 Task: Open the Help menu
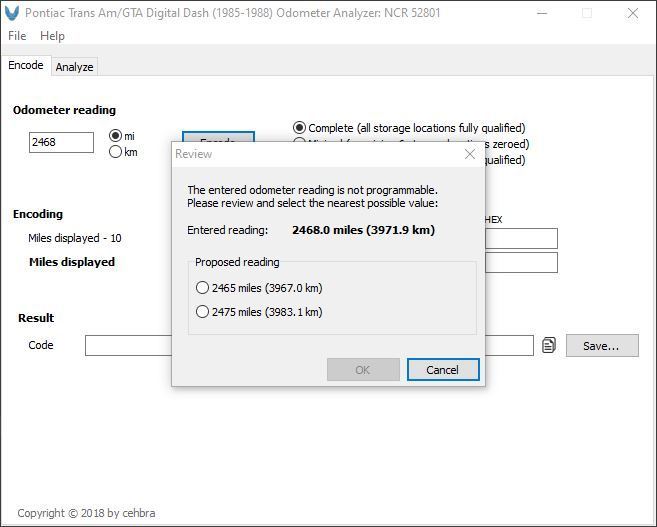pyautogui.click(x=52, y=36)
